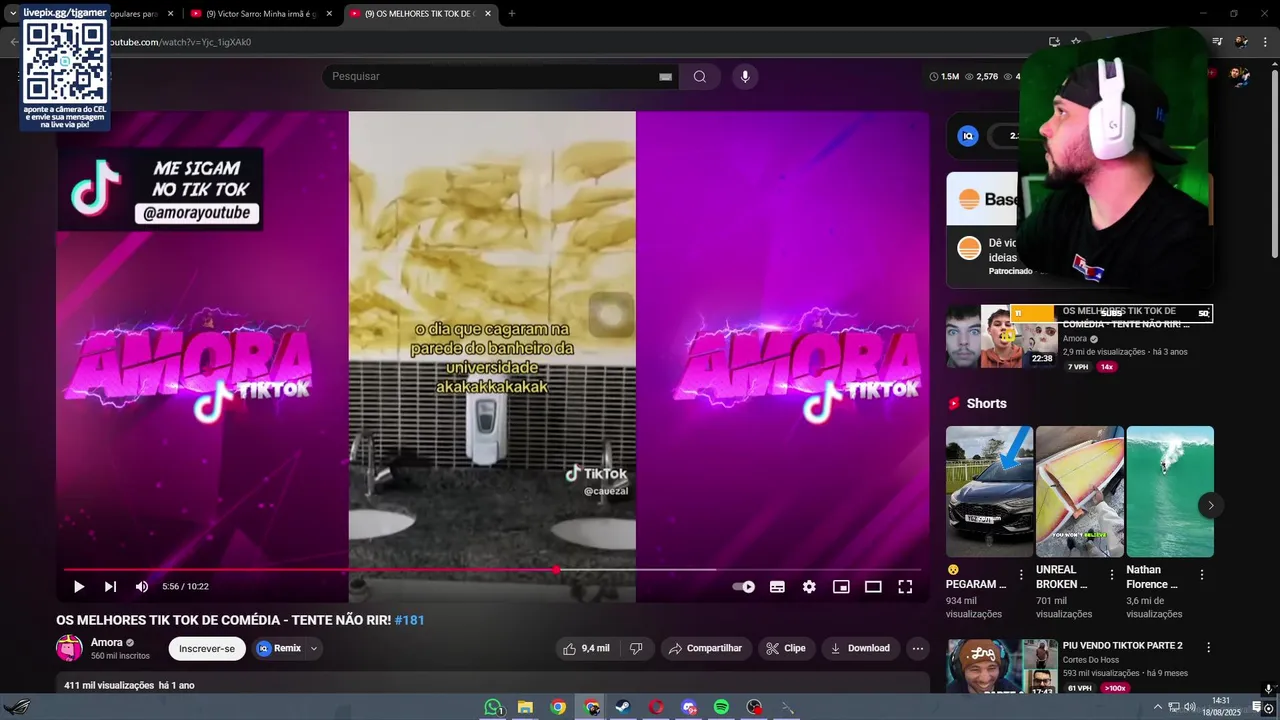Open WhatsApp from taskbar
The width and height of the screenshot is (1280, 720).
(x=492, y=707)
